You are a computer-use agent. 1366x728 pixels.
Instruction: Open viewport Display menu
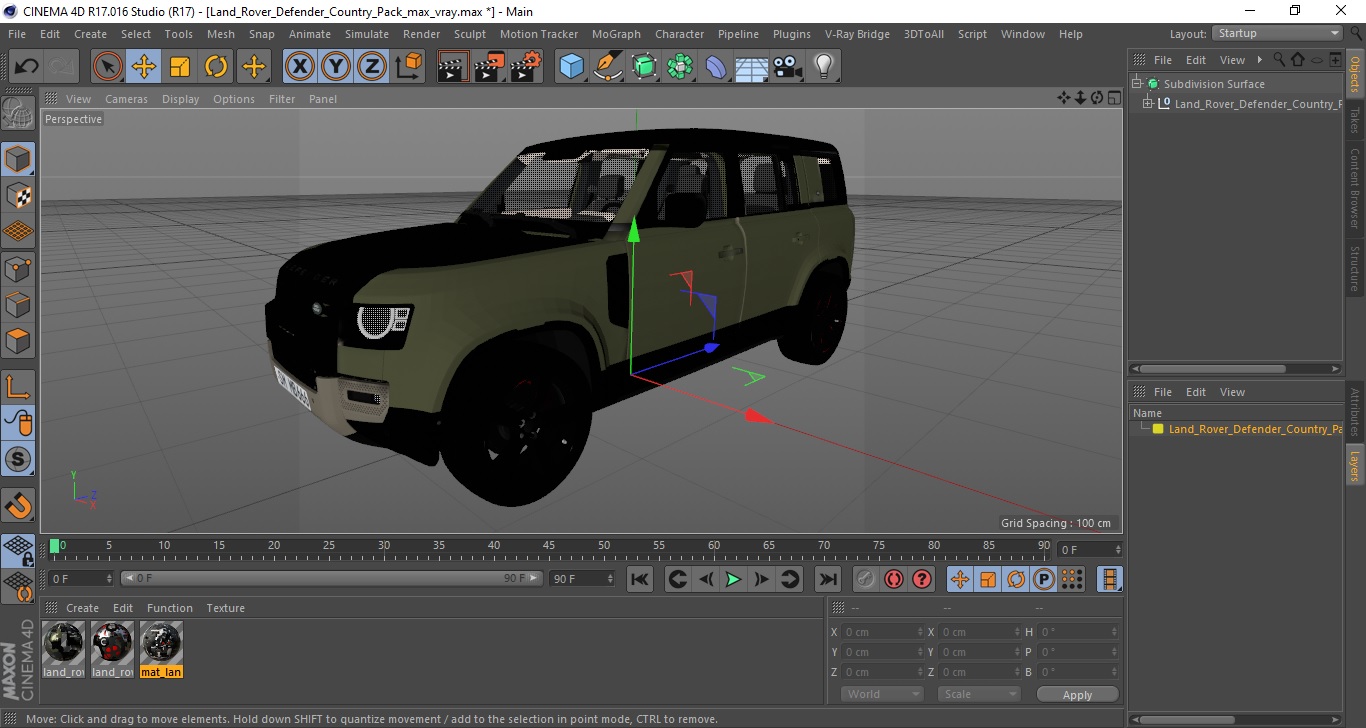point(180,99)
